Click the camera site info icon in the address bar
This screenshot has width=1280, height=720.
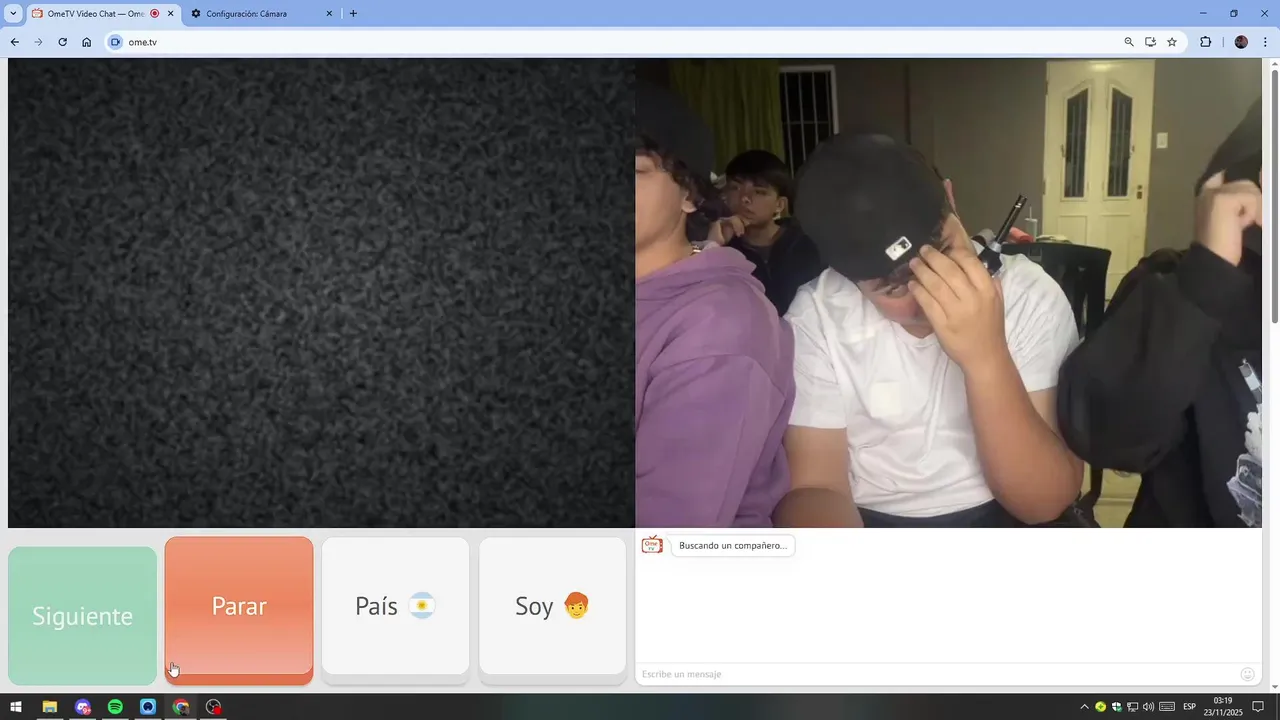[x=115, y=42]
